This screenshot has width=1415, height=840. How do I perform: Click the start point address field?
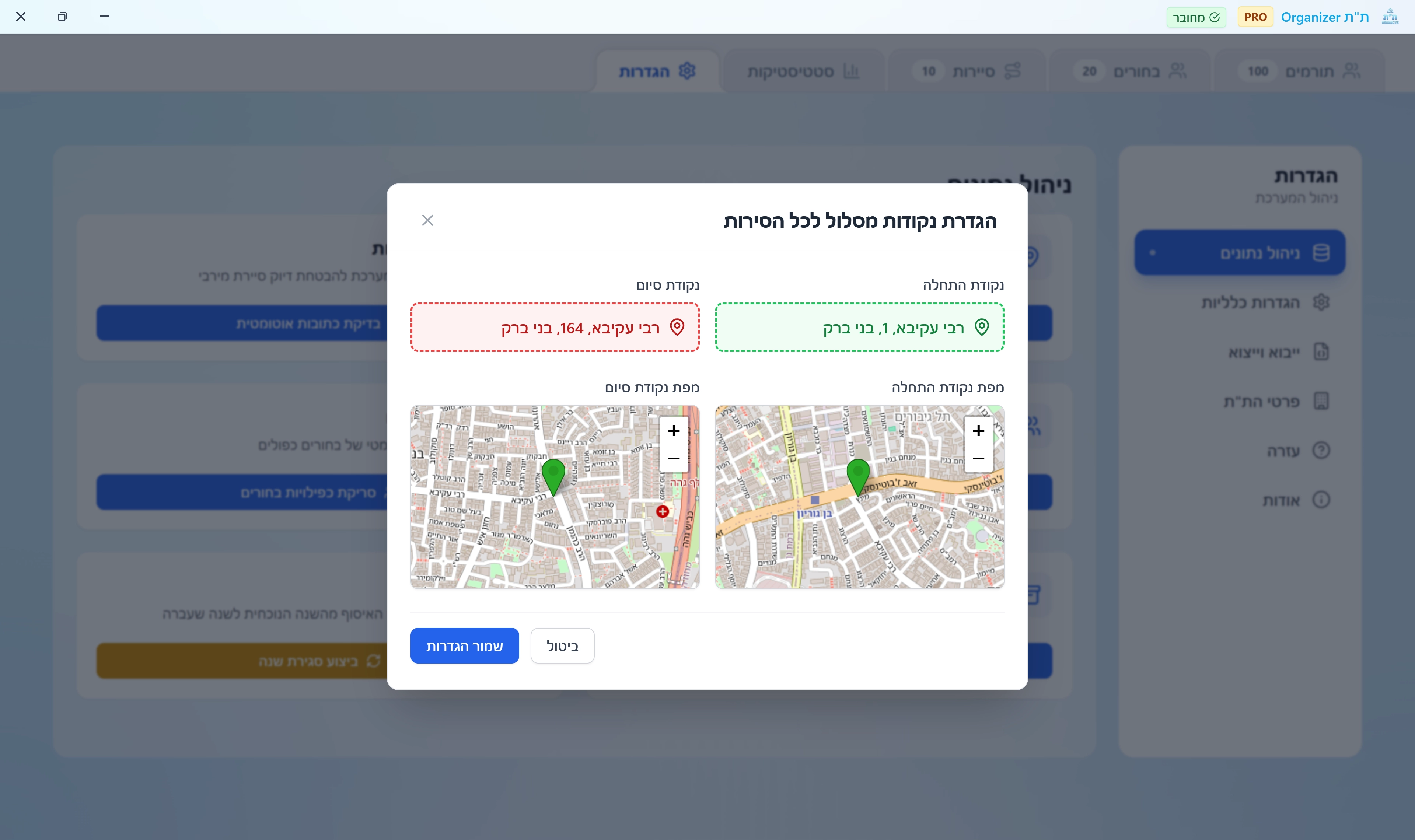pyautogui.click(x=859, y=328)
